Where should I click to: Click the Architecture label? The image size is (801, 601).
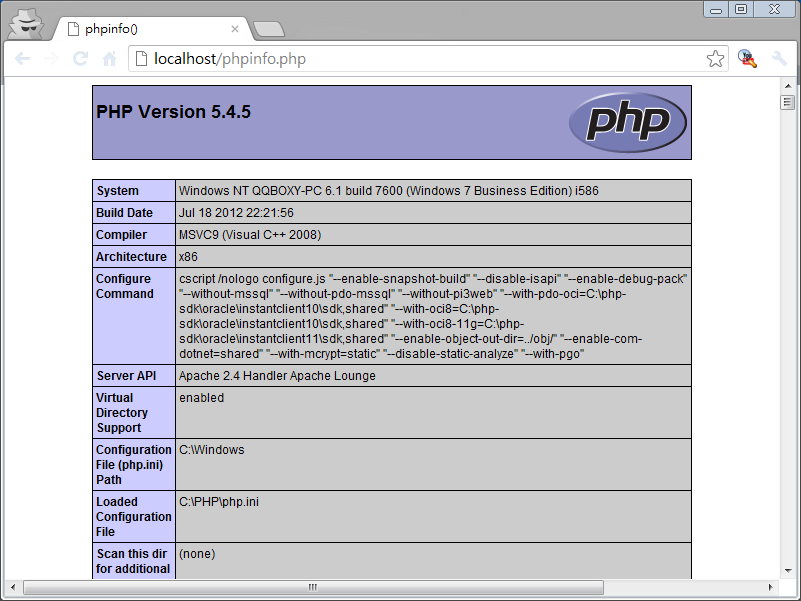click(x=131, y=257)
